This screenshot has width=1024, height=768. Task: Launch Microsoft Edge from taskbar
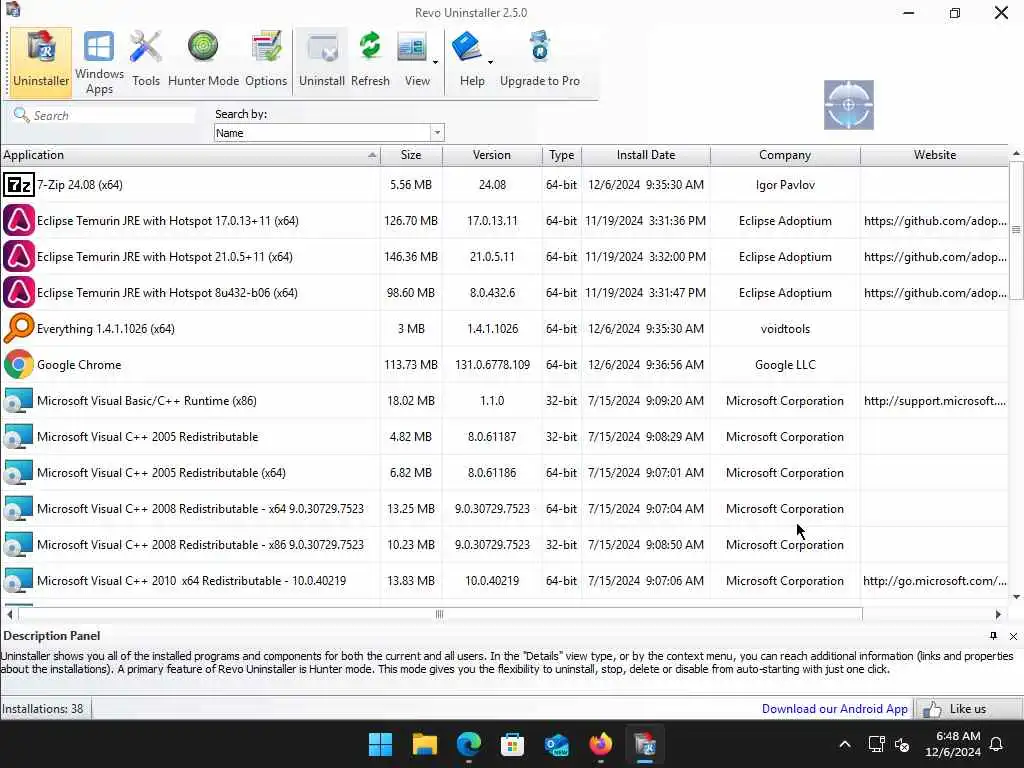coord(468,744)
